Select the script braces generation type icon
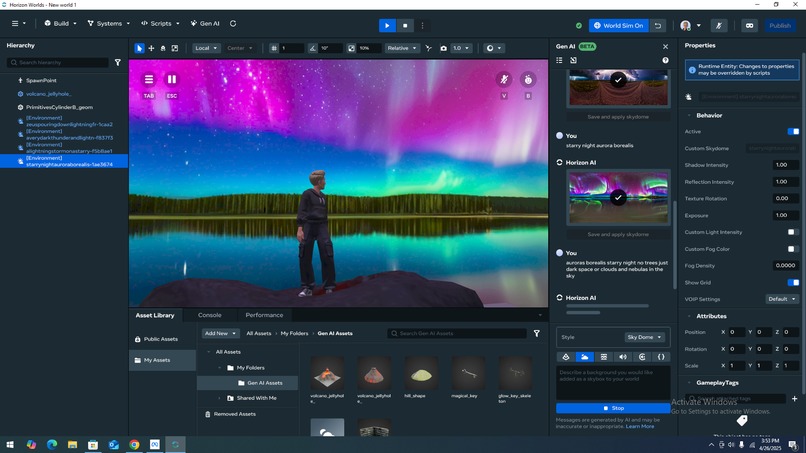Screen dimensions: 806x453 coord(661,357)
